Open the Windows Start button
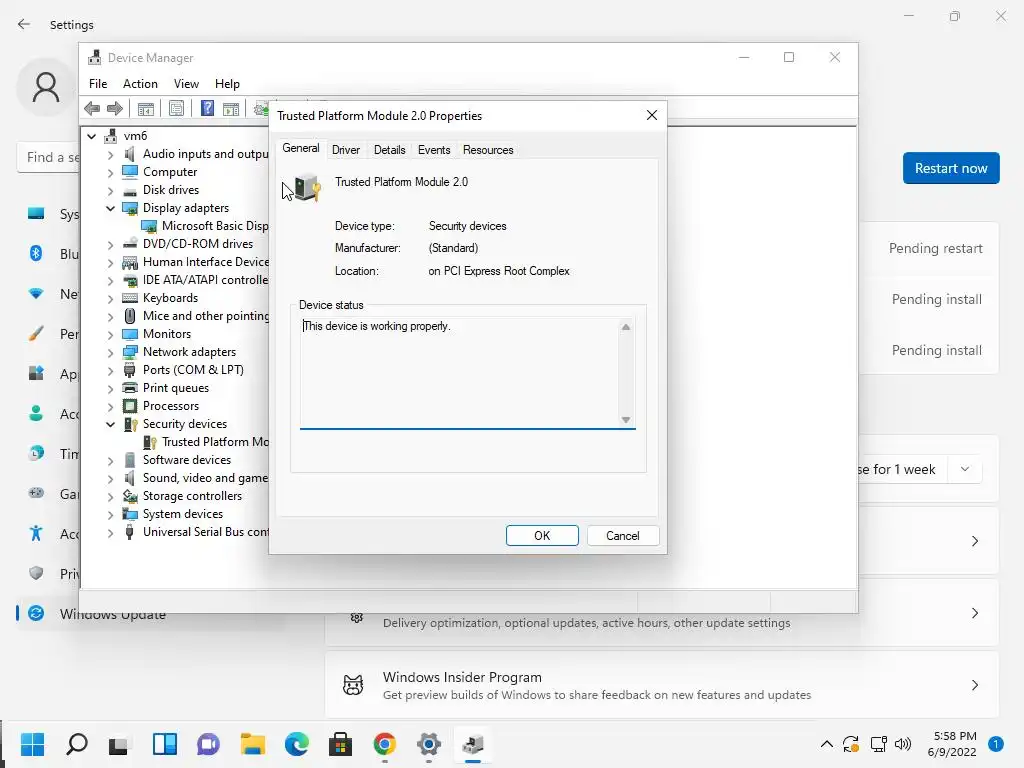The width and height of the screenshot is (1024, 768). [x=32, y=744]
